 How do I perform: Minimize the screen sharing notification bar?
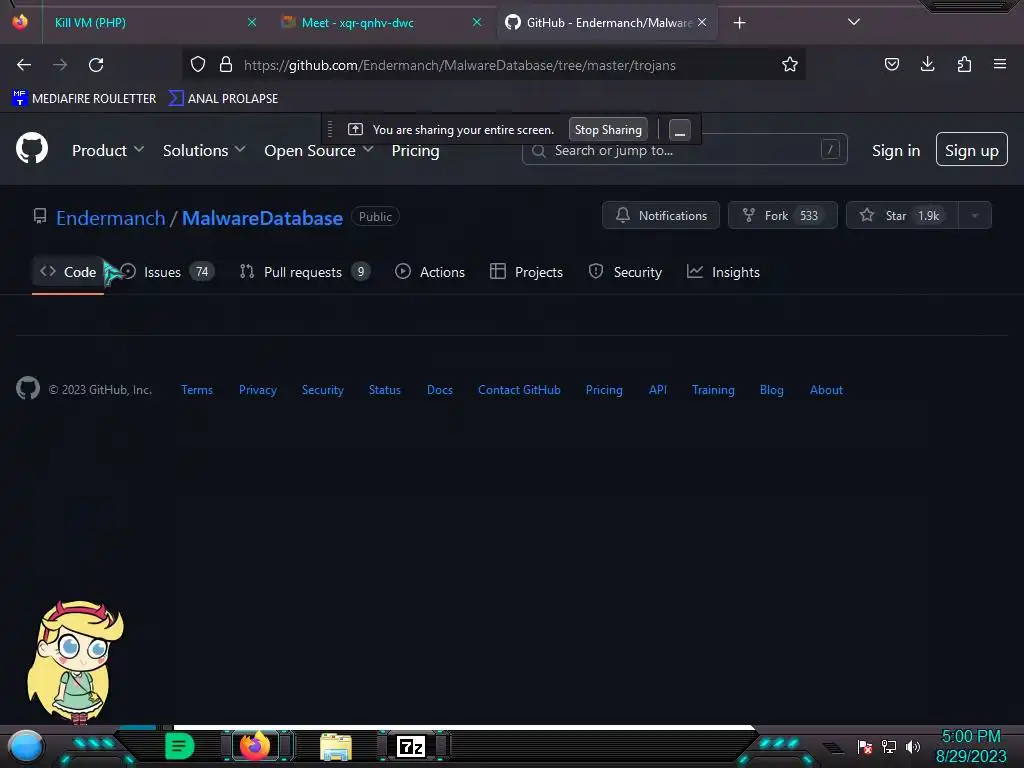[680, 130]
